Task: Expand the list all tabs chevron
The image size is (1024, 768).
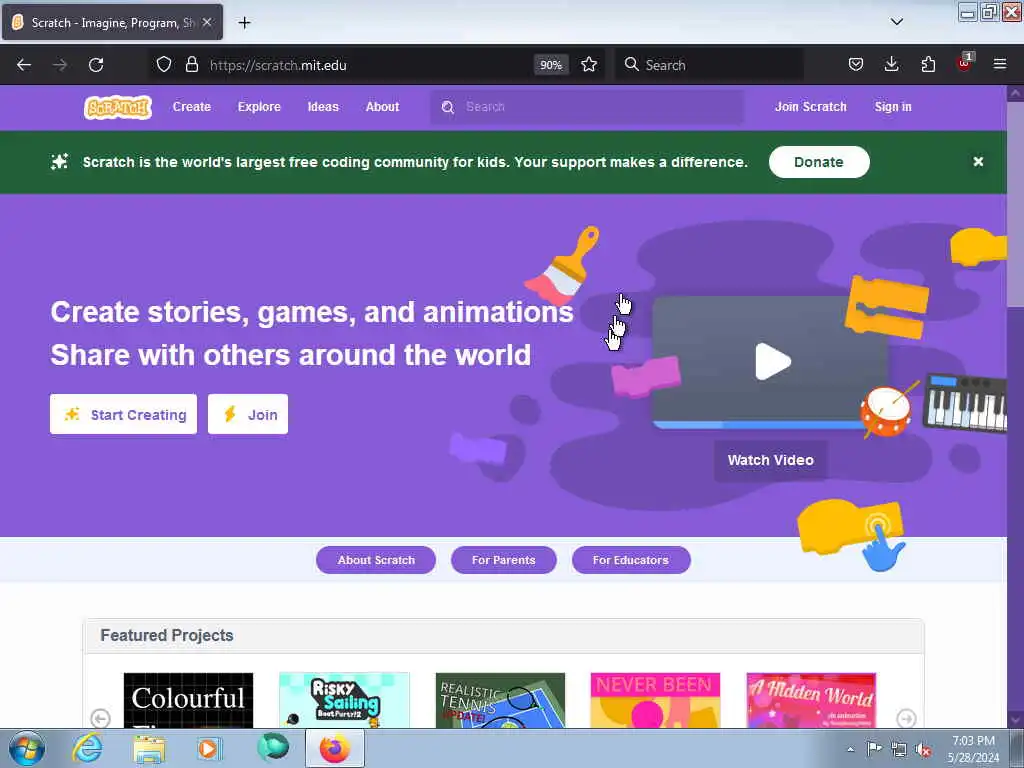Action: [897, 22]
